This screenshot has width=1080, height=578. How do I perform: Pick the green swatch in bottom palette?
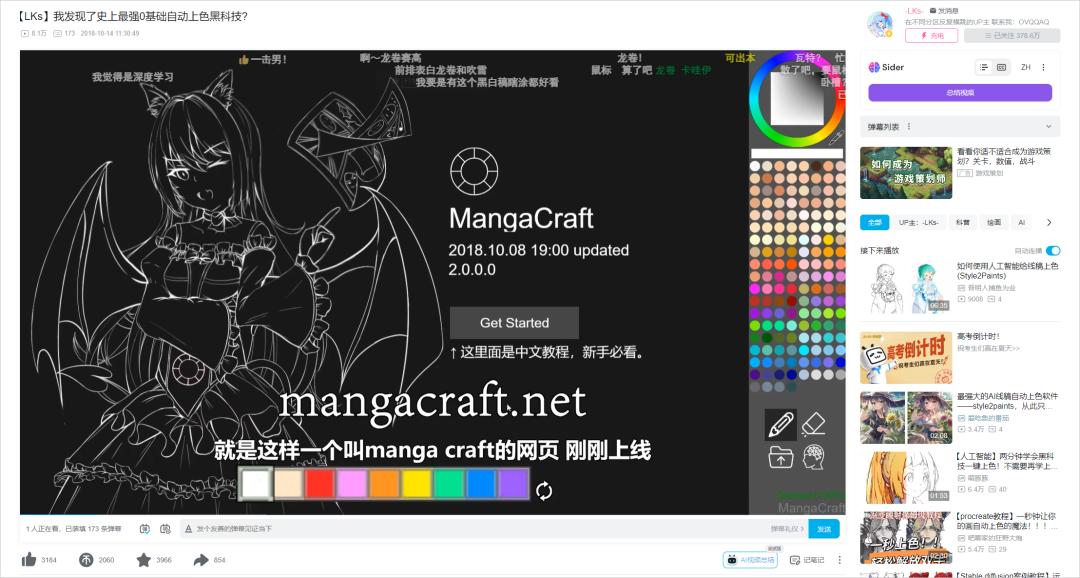[449, 484]
